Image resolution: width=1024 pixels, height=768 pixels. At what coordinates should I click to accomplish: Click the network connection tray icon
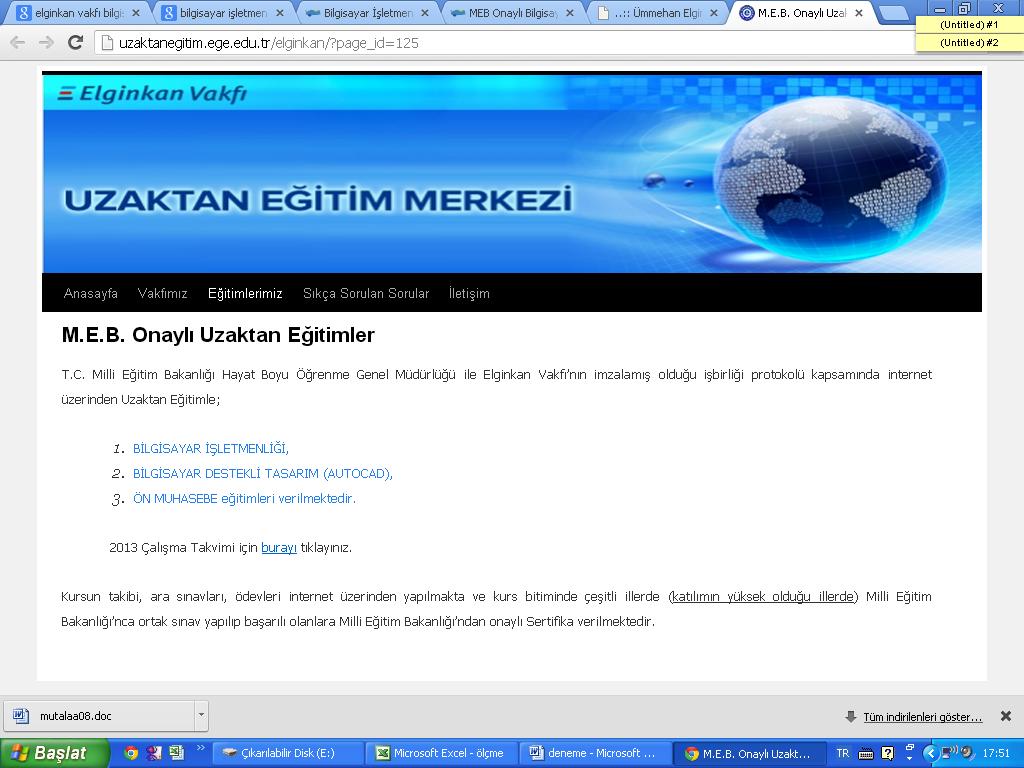click(948, 752)
